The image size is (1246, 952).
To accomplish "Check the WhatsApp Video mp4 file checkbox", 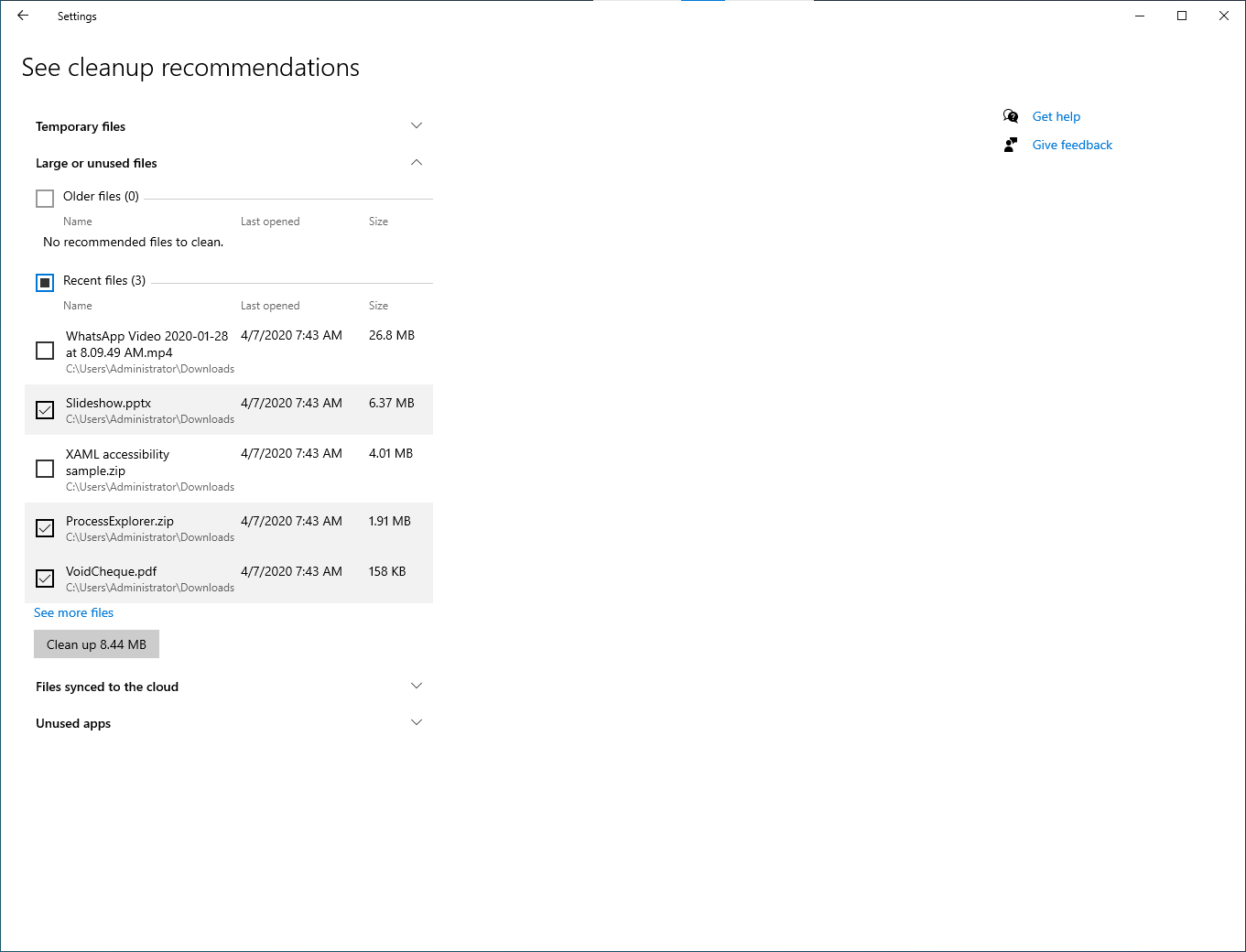I will point(44,350).
